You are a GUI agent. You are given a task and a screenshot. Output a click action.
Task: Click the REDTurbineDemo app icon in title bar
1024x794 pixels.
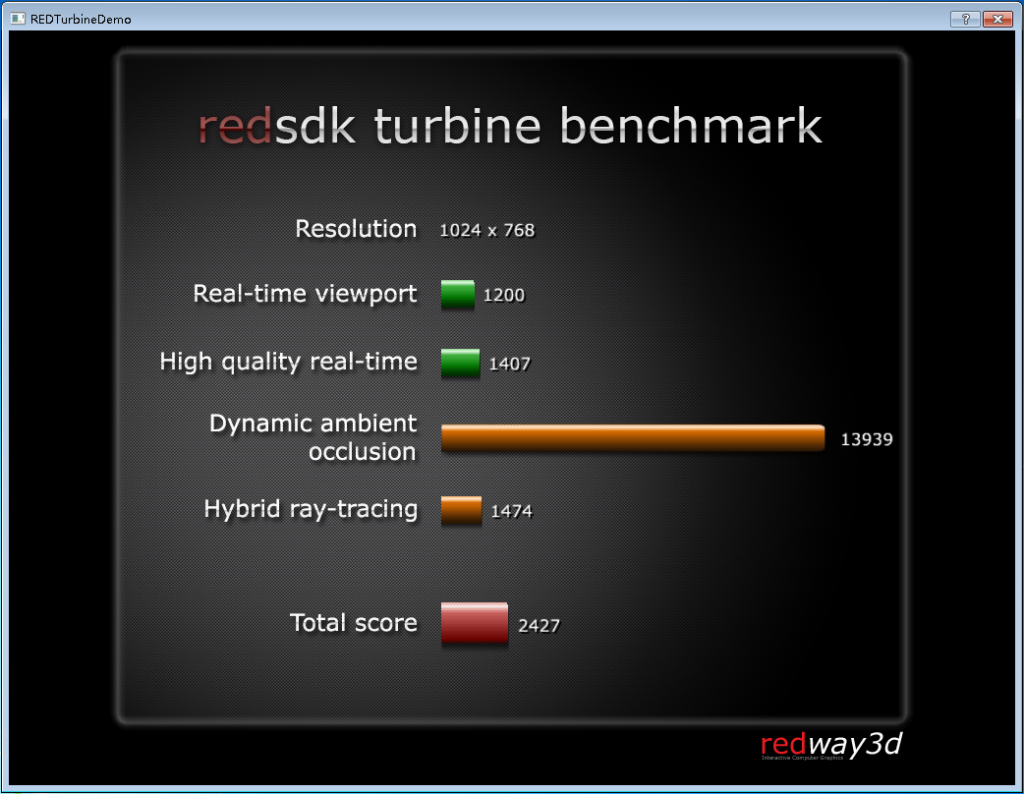point(17,19)
